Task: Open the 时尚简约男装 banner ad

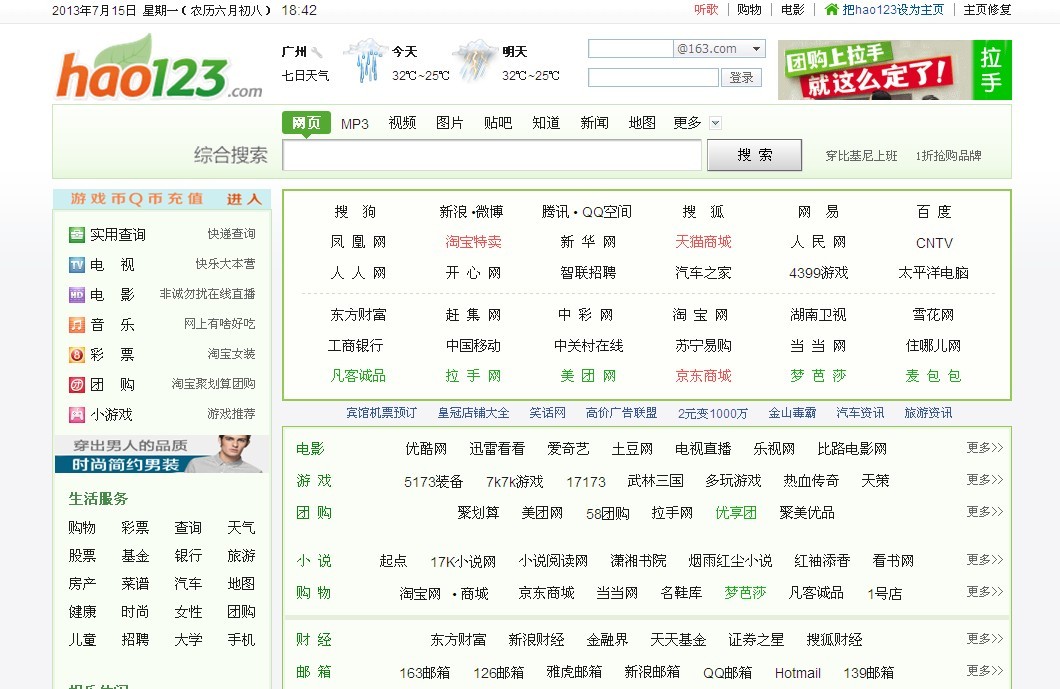Action: pos(162,454)
